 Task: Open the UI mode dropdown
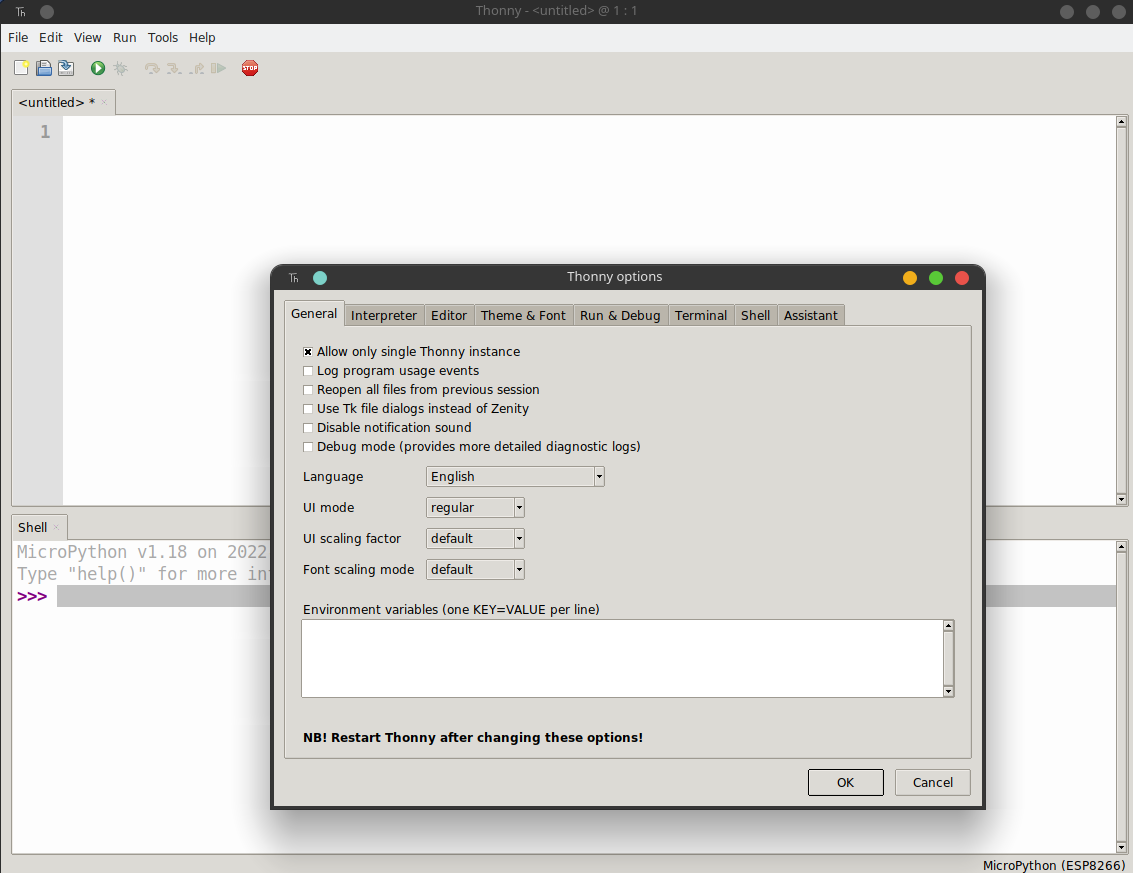coord(475,507)
